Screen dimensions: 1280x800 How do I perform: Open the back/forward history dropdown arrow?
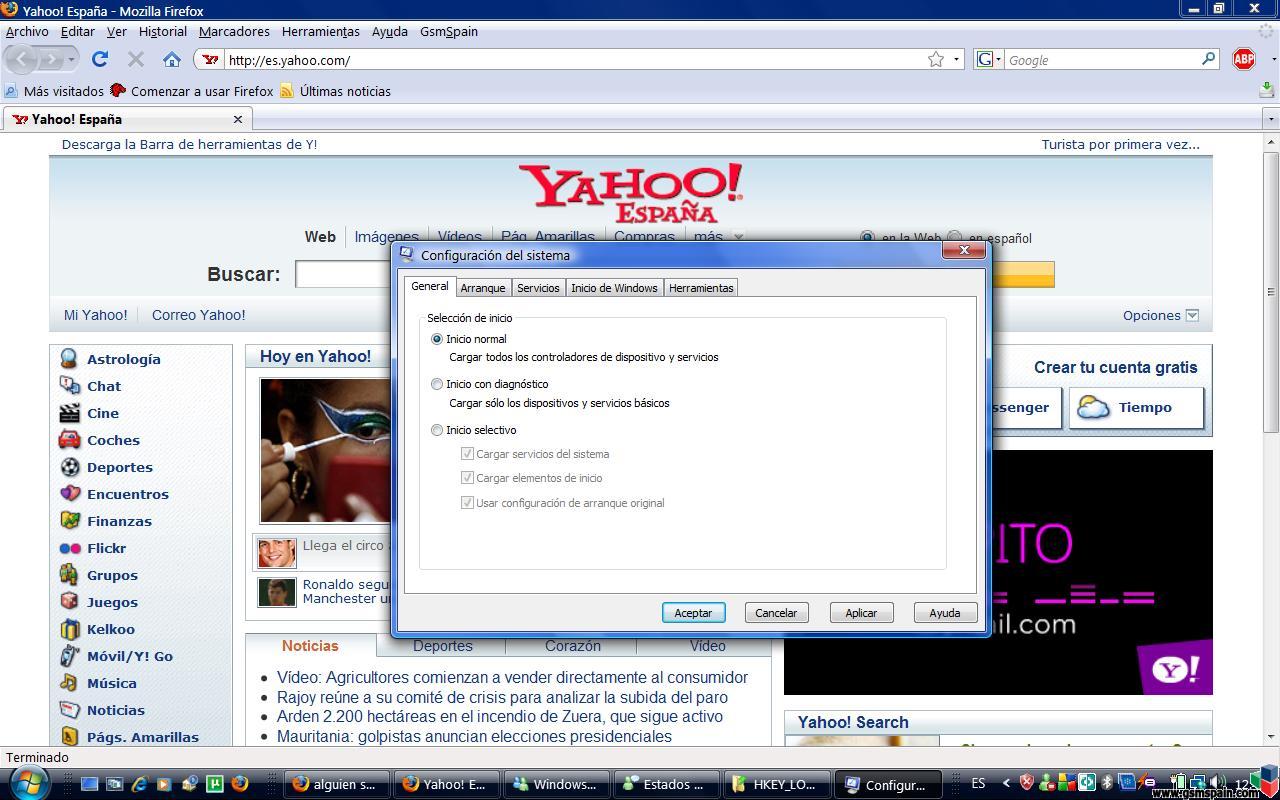coord(72,60)
